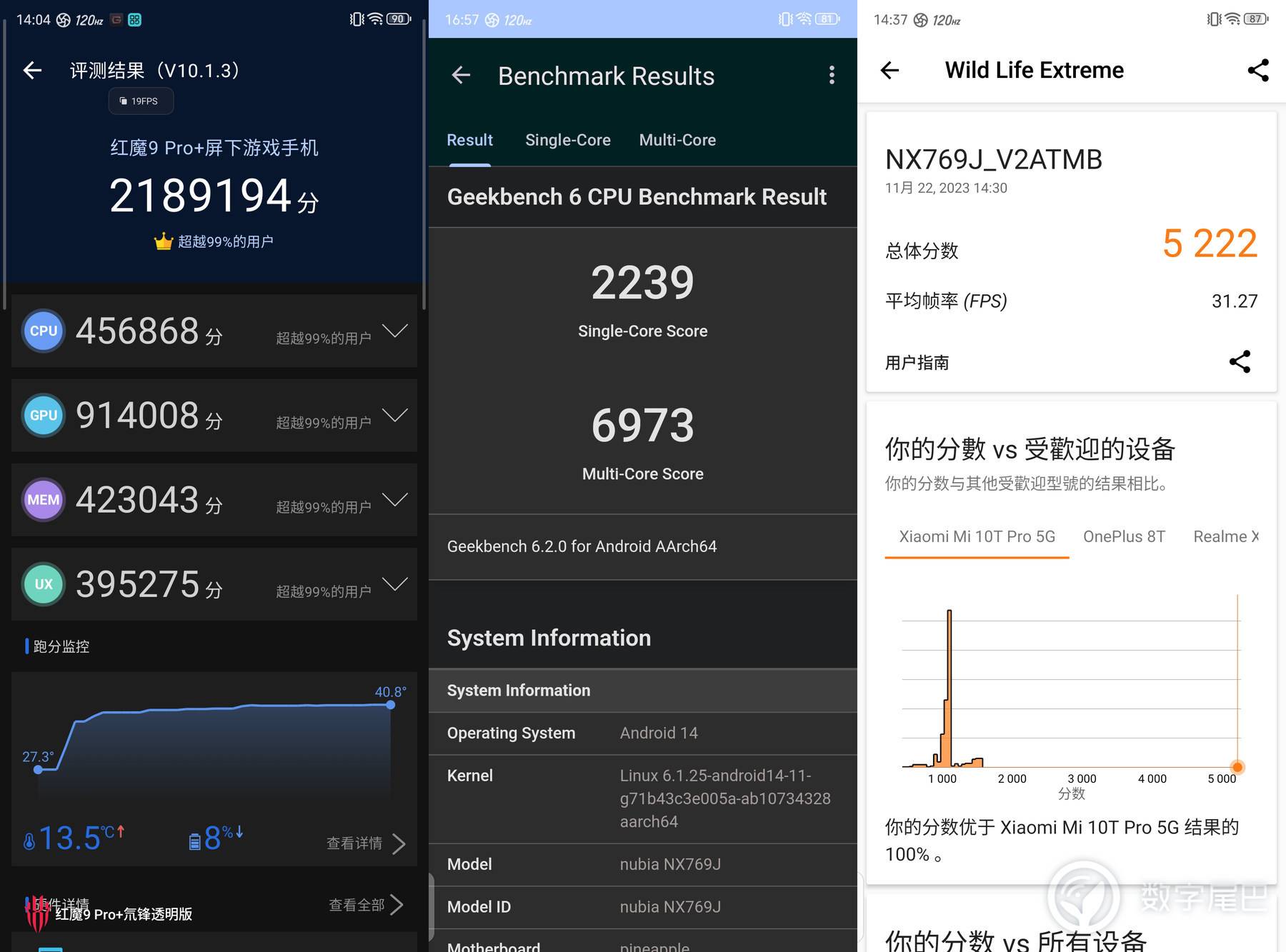The image size is (1286, 952).
Task: Tap the 31.27 average FPS value
Action: tap(1235, 301)
